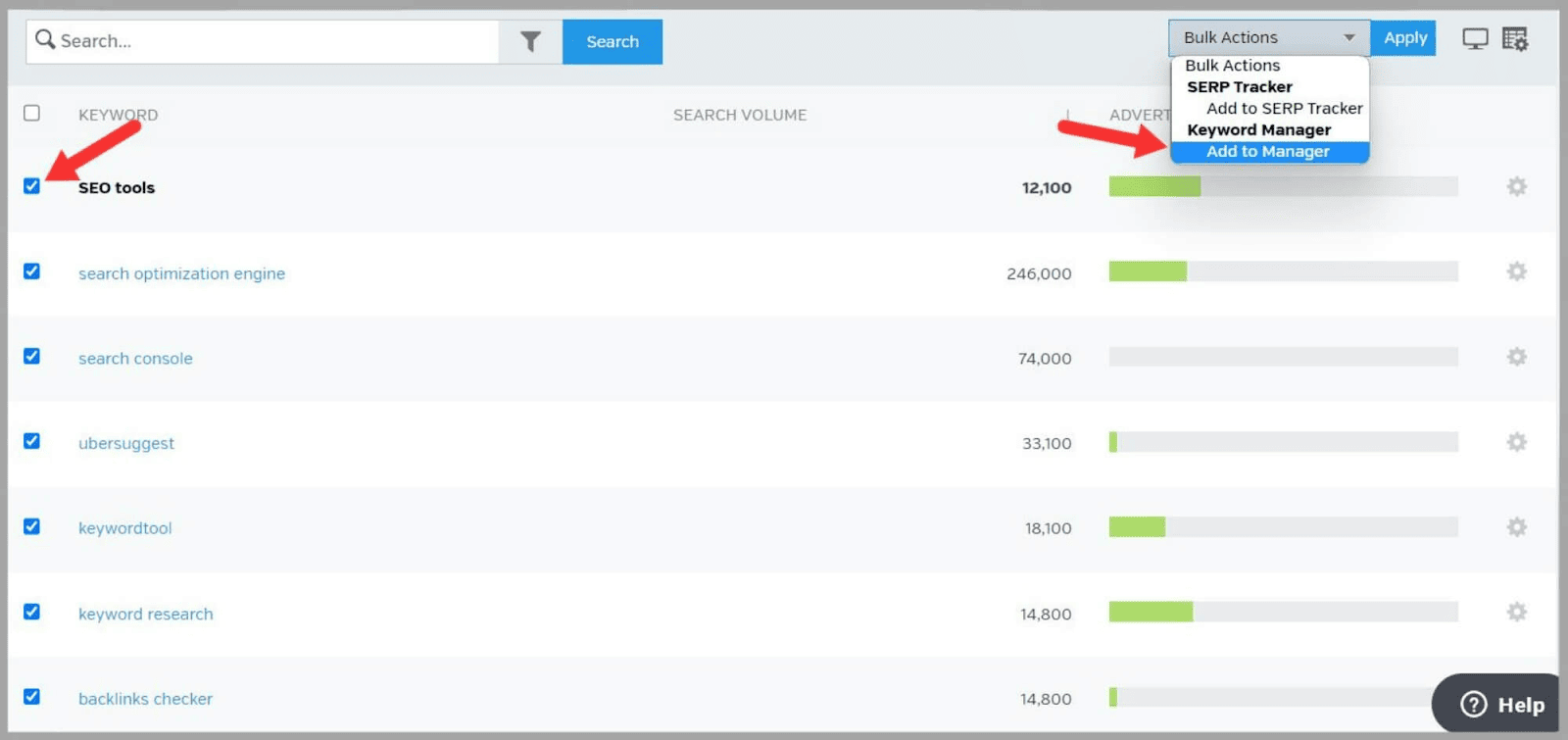Sort by the Keyword column header
Image resolution: width=1568 pixels, height=740 pixels.
(x=118, y=115)
